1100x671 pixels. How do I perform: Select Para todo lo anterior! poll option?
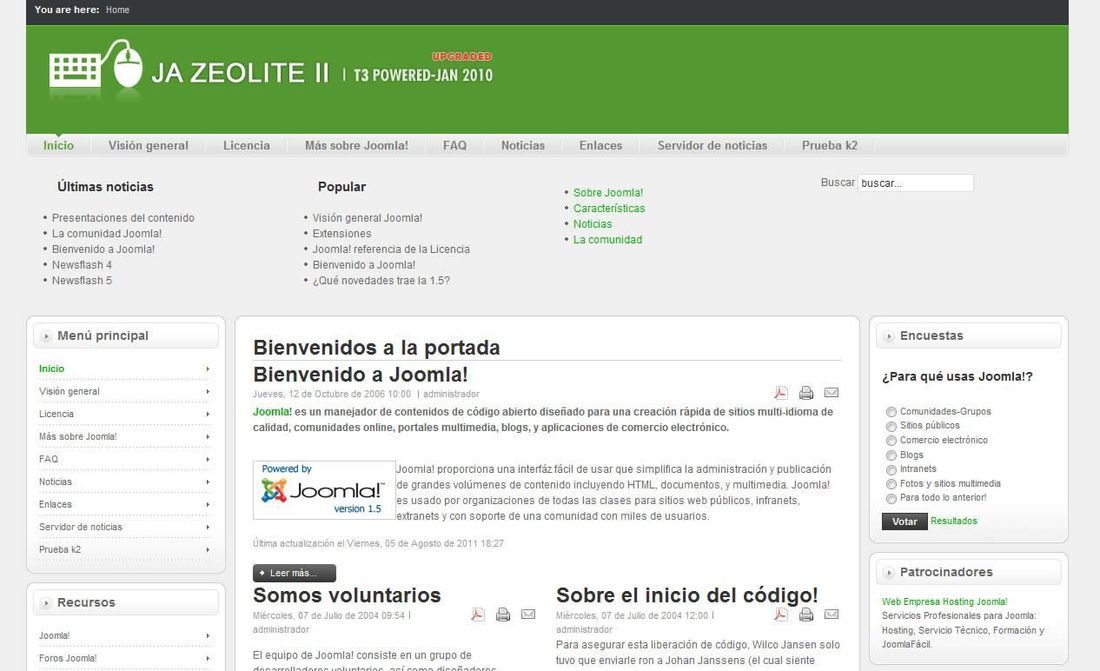891,498
